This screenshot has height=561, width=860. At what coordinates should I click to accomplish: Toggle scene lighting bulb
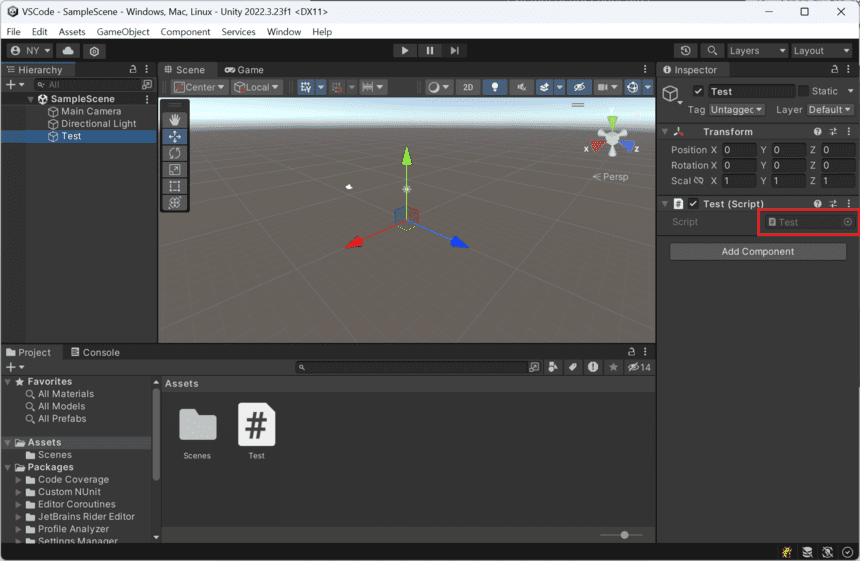(x=495, y=87)
